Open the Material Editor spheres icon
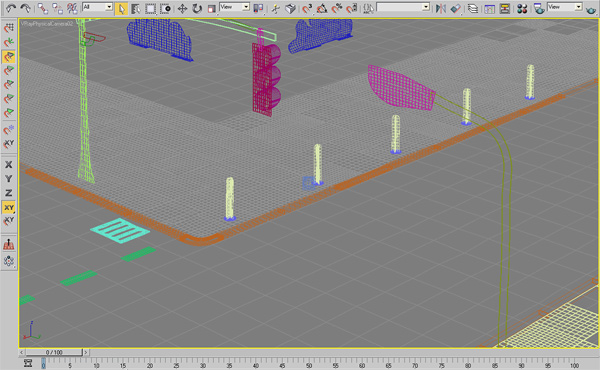 pyautogui.click(x=522, y=8)
